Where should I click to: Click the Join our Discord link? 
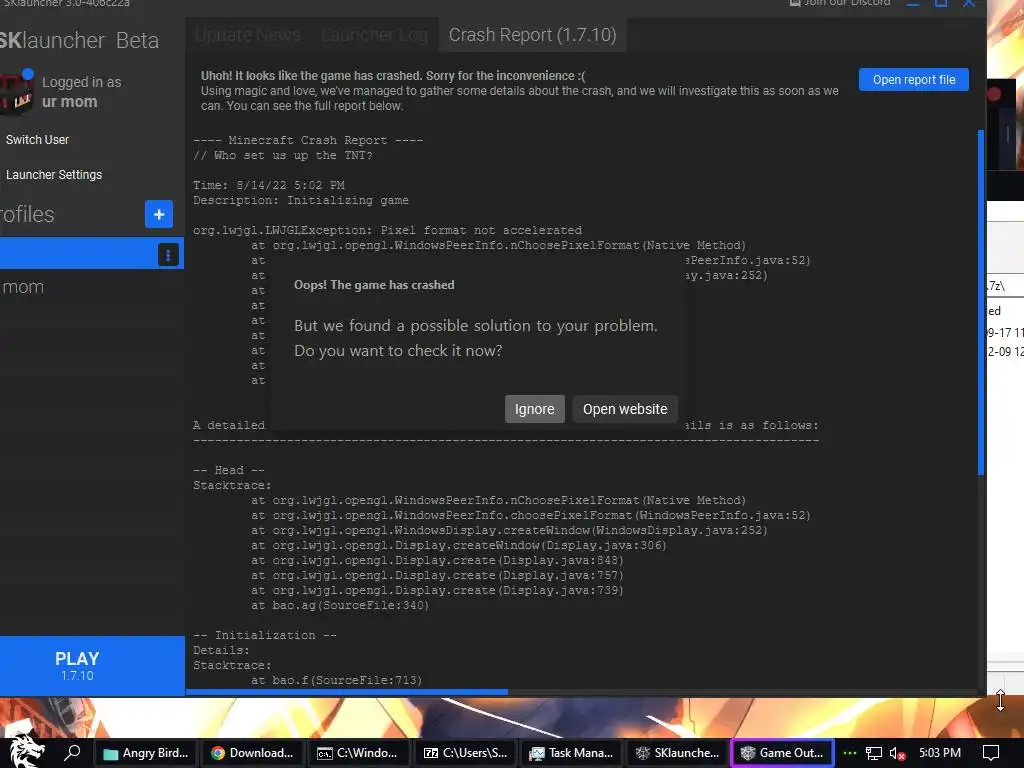click(840, 3)
